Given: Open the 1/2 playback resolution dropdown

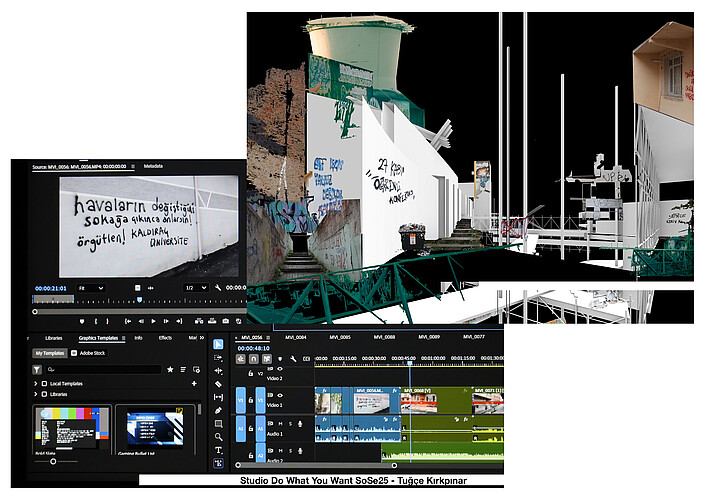Looking at the screenshot, I should click(x=196, y=288).
